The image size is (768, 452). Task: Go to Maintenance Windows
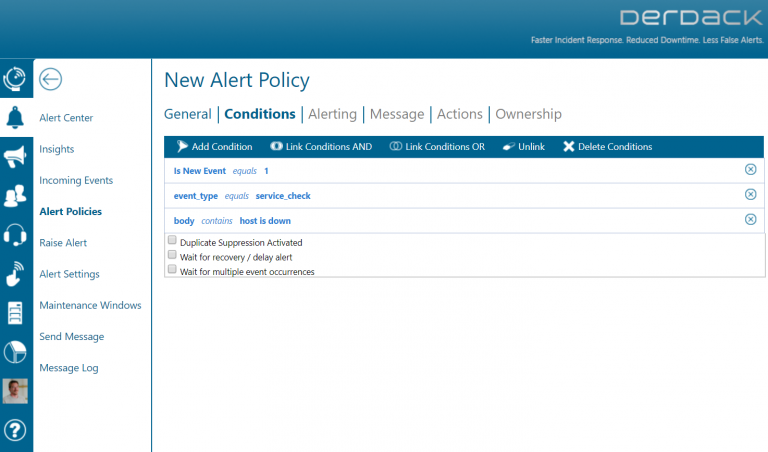(x=90, y=305)
